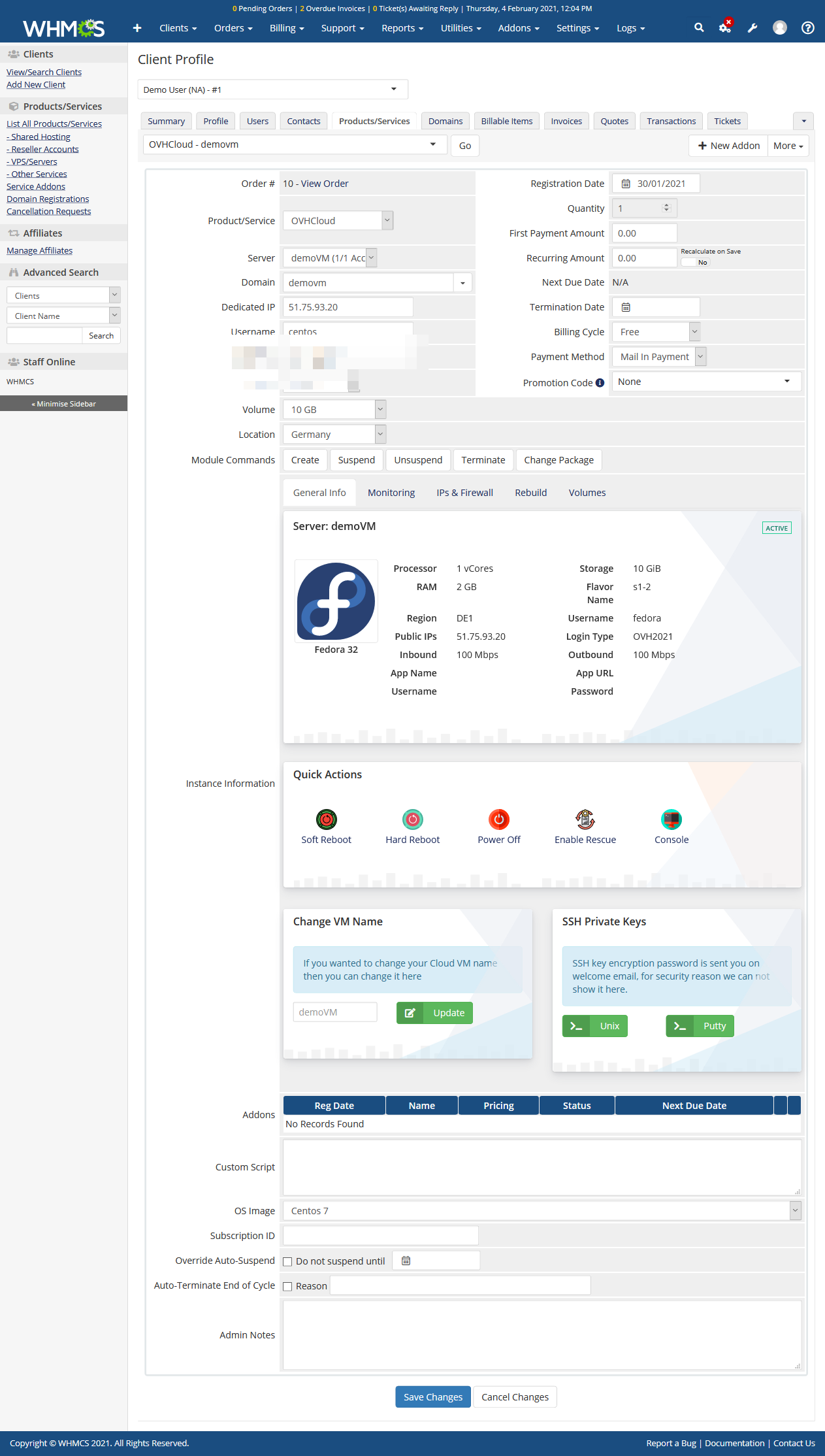This screenshot has width=825, height=1456.
Task: Download Putty SSH key
Action: tap(700, 1026)
